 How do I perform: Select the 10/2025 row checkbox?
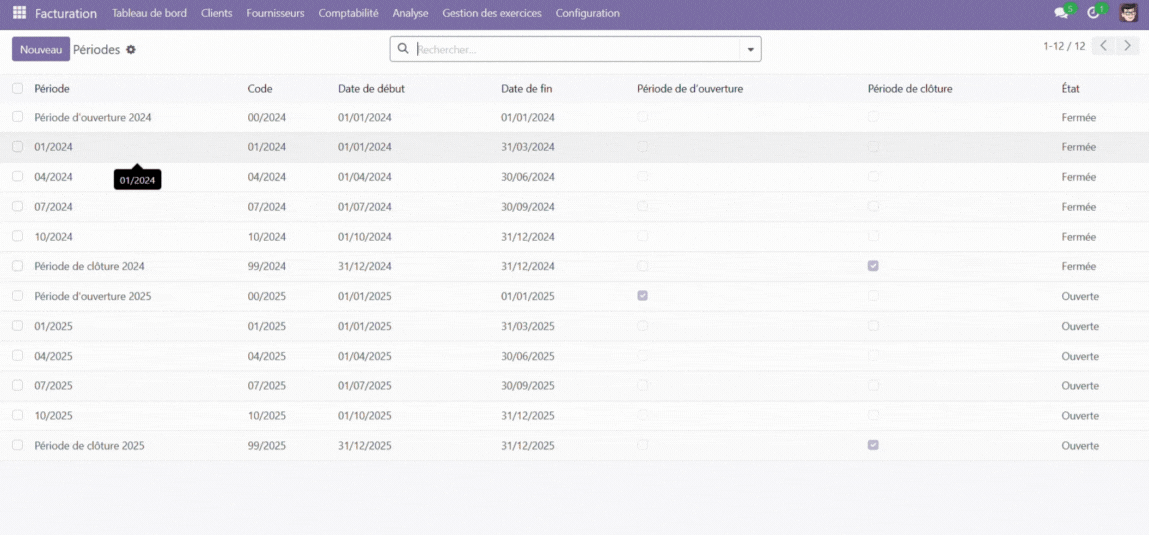[x=18, y=415]
